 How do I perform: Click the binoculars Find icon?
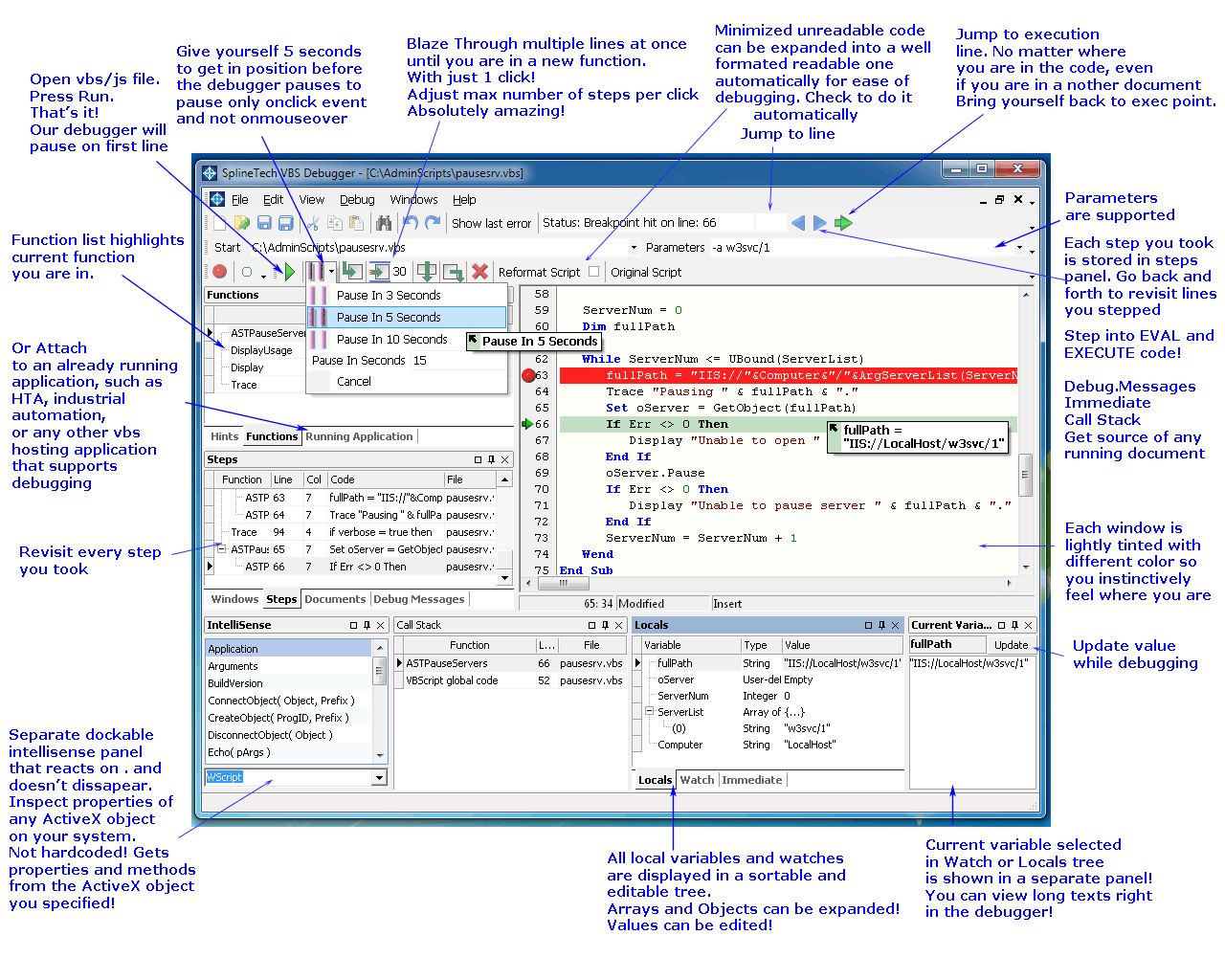pos(384,223)
